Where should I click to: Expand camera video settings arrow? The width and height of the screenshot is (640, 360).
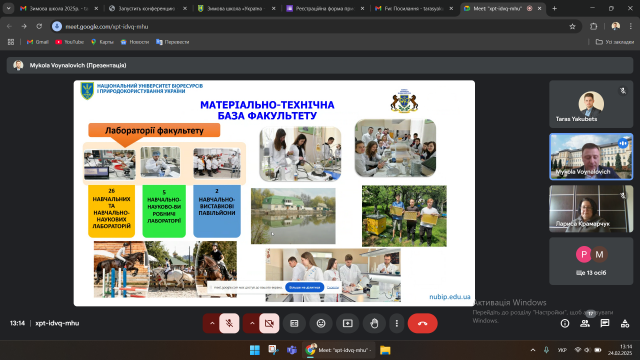coord(252,323)
